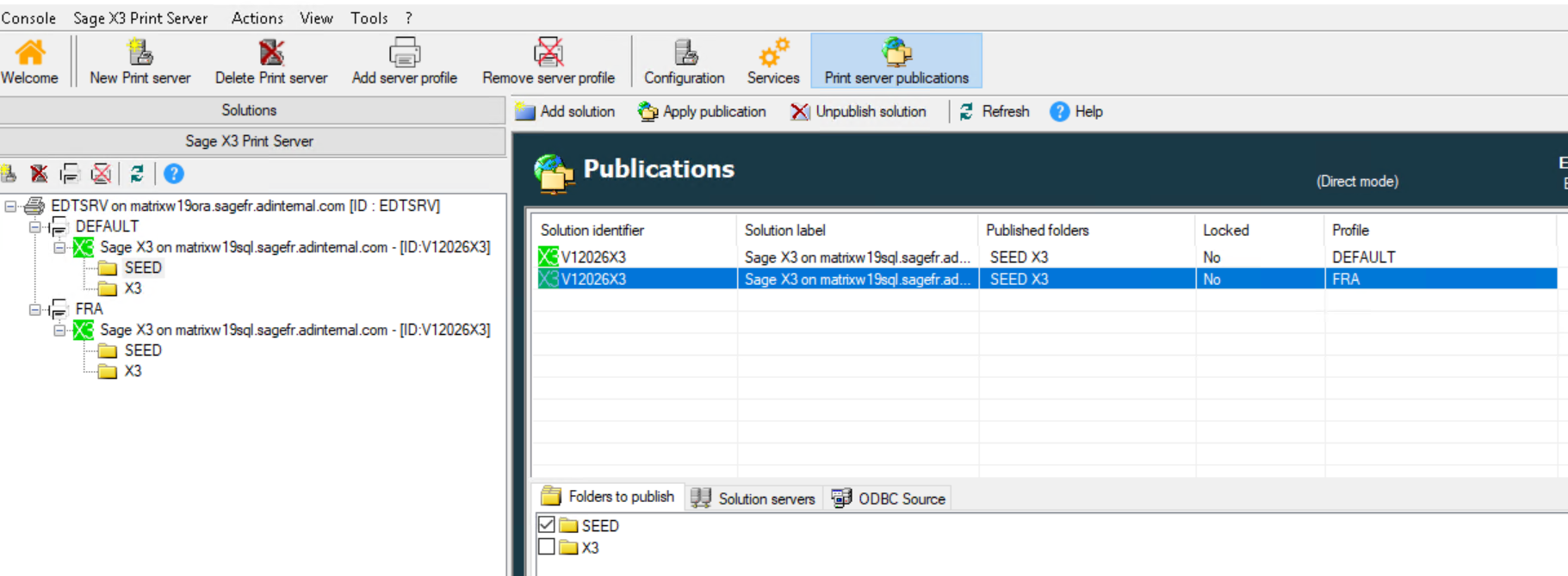Uncheck the SEED folder checkbox
This screenshot has height=576, width=1568.
[x=546, y=524]
